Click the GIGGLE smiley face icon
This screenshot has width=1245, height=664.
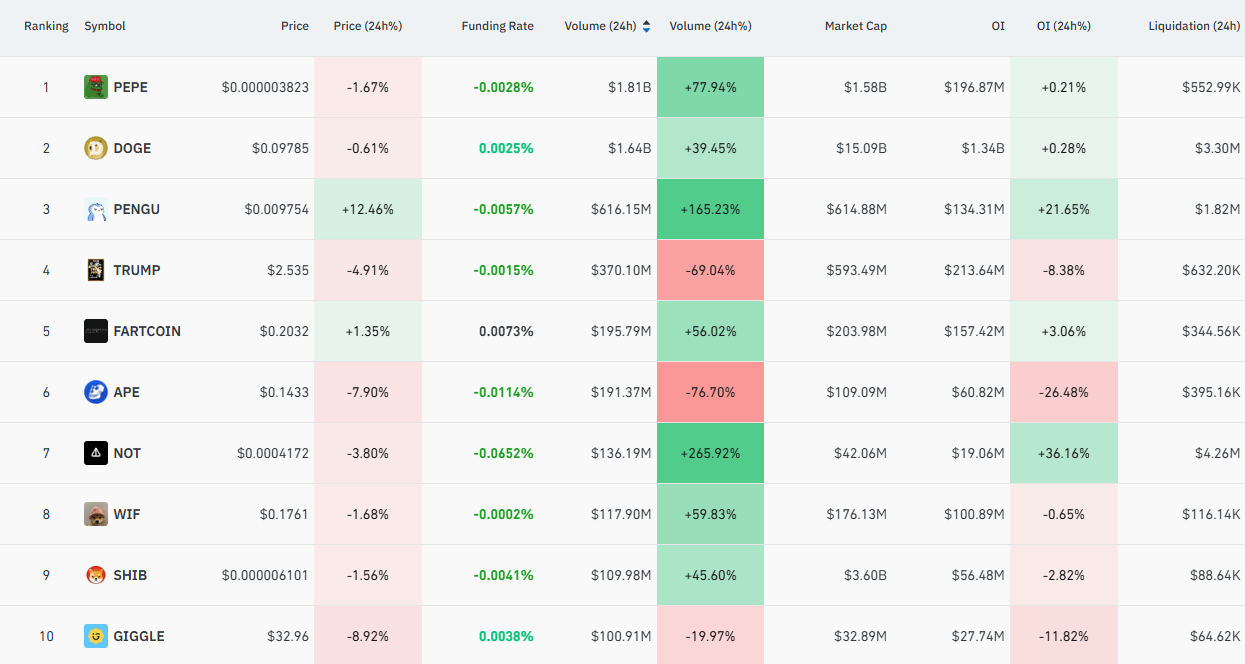(x=96, y=636)
